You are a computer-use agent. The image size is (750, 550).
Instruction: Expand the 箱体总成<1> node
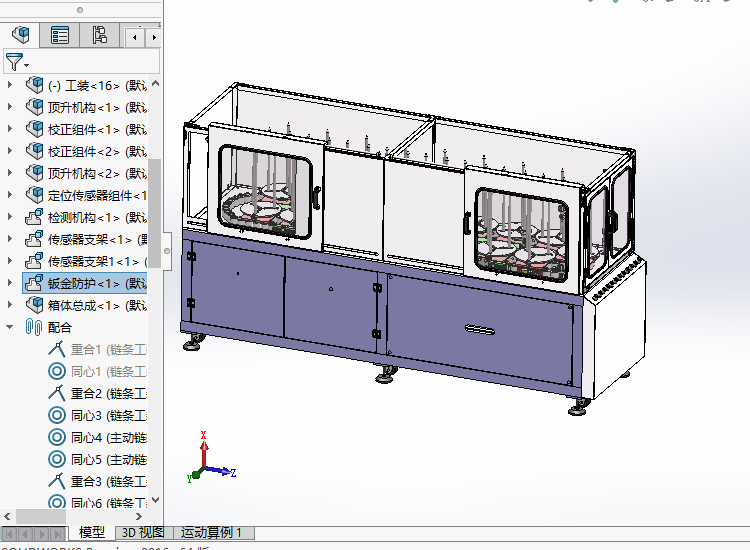pos(10,305)
